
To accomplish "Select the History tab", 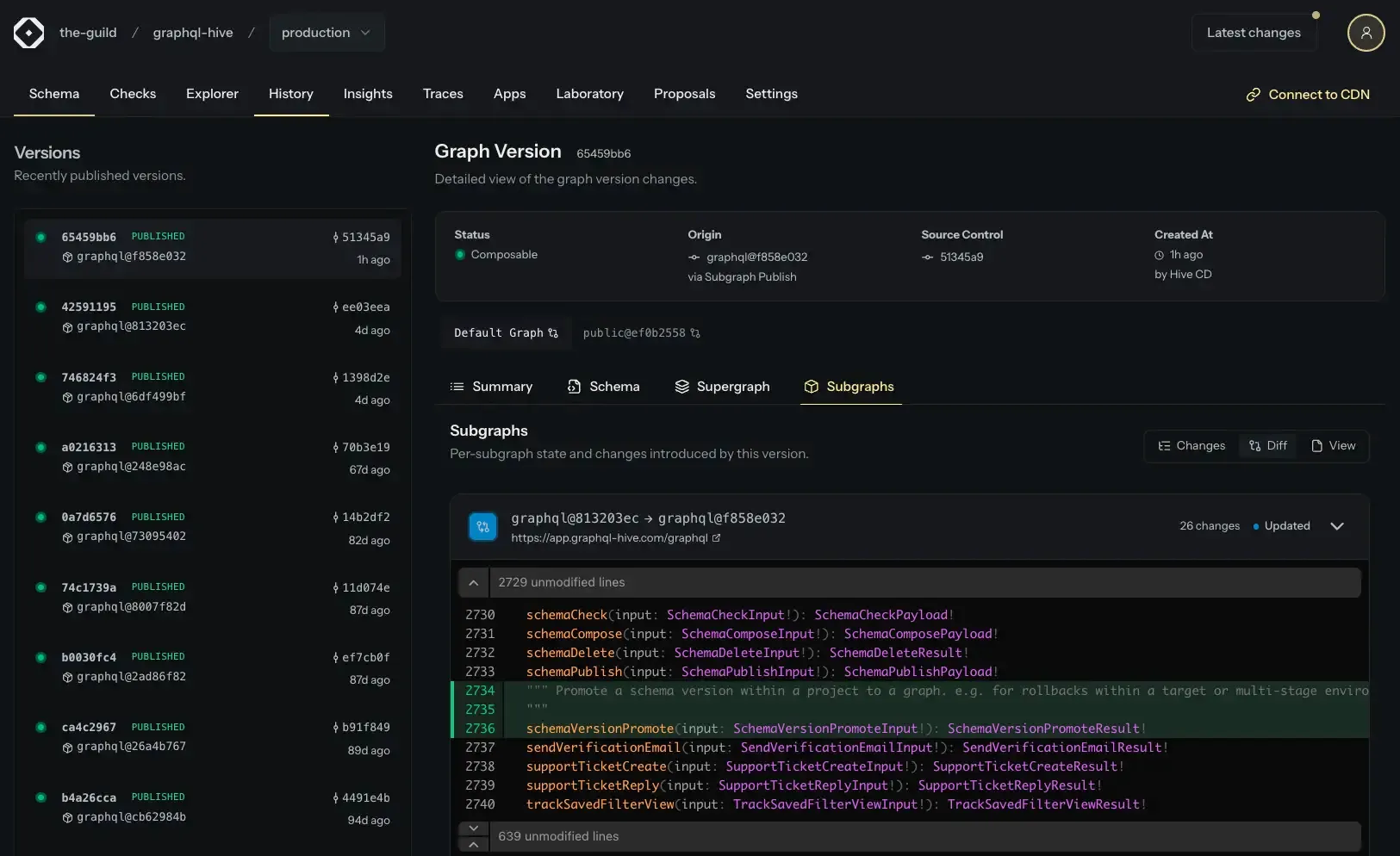I will pos(291,94).
